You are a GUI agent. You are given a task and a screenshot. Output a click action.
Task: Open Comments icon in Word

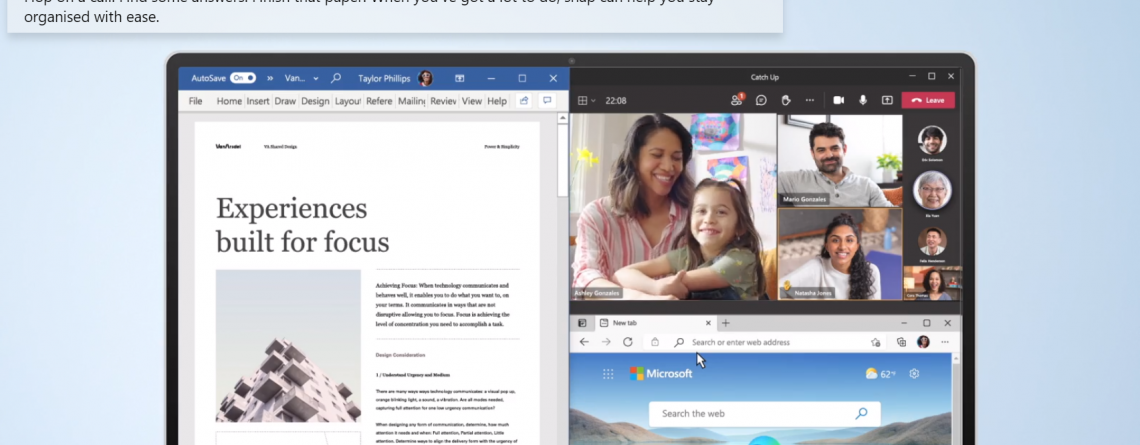coord(547,101)
